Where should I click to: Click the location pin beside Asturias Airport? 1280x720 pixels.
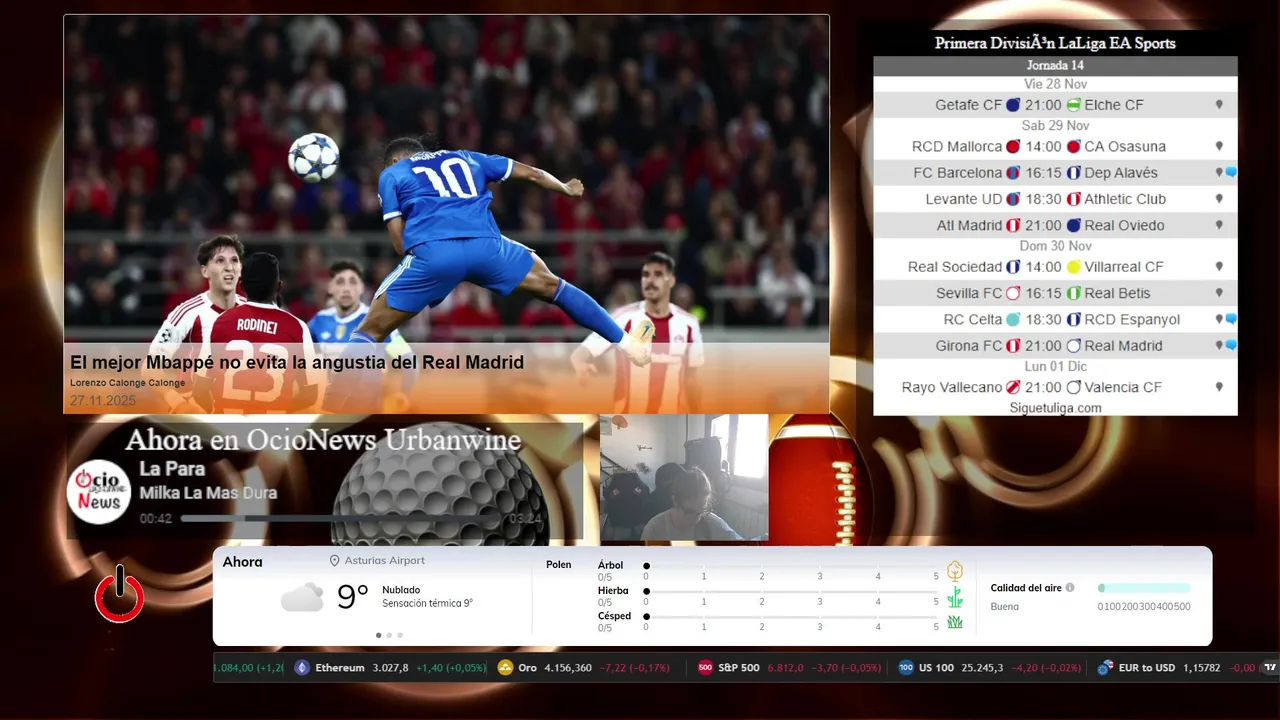(335, 561)
